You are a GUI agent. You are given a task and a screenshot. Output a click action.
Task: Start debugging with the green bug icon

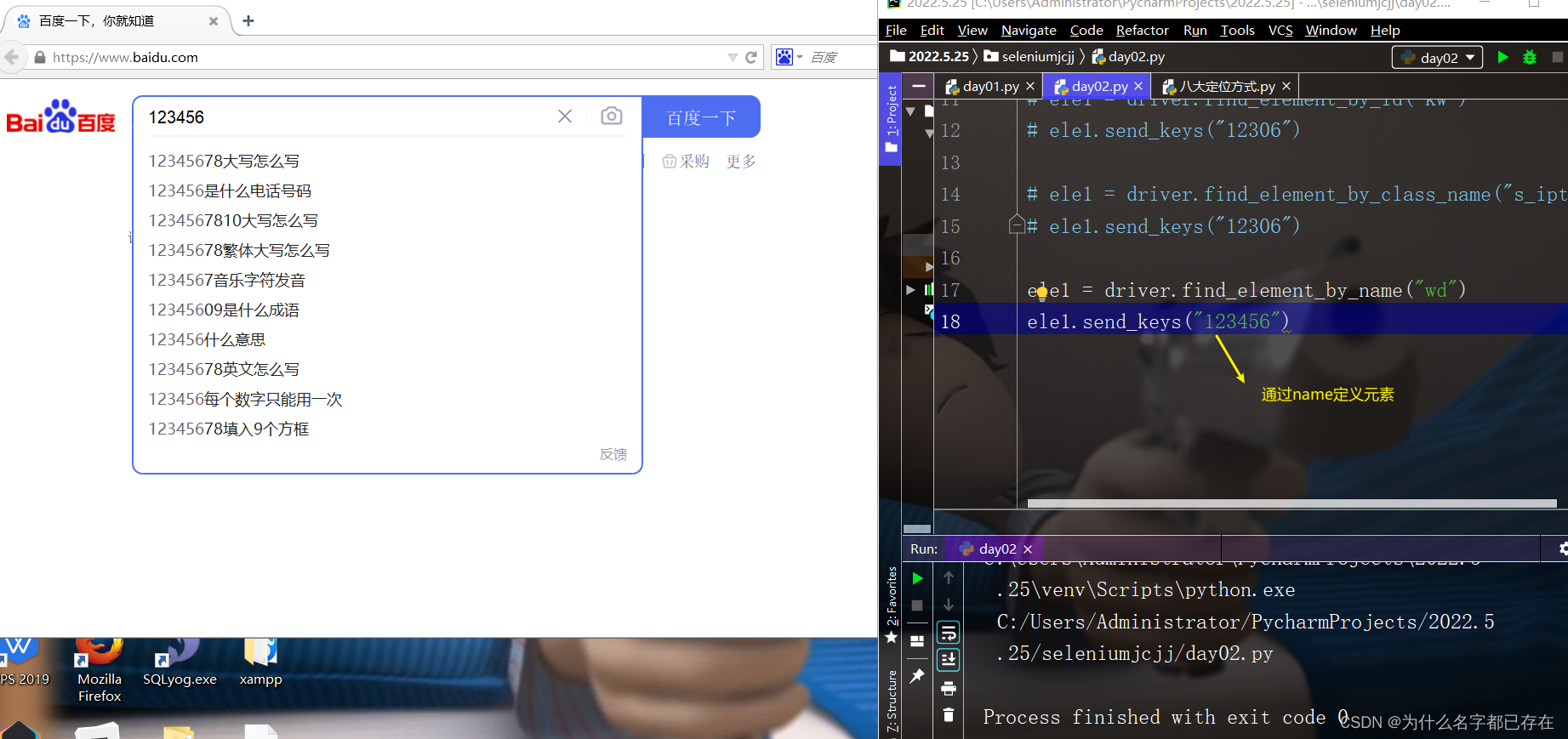1530,57
